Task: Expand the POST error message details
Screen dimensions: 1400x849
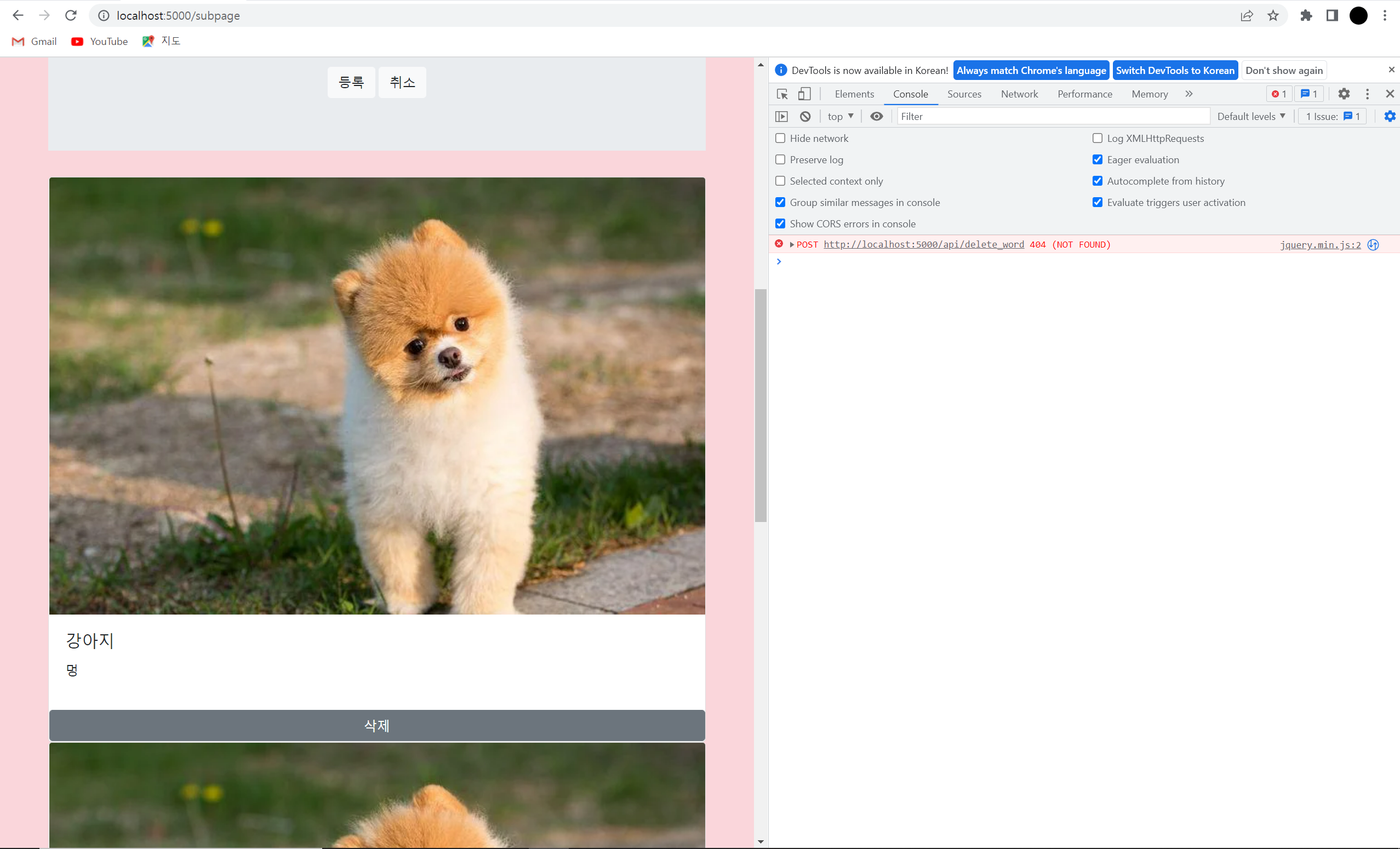Action: tap(792, 245)
